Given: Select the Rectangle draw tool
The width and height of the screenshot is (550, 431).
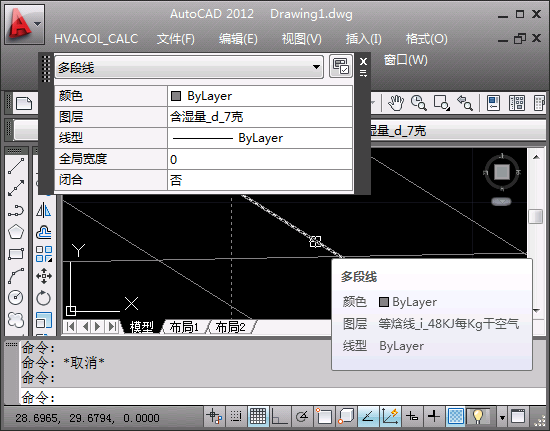Looking at the screenshot, I should [x=16, y=254].
